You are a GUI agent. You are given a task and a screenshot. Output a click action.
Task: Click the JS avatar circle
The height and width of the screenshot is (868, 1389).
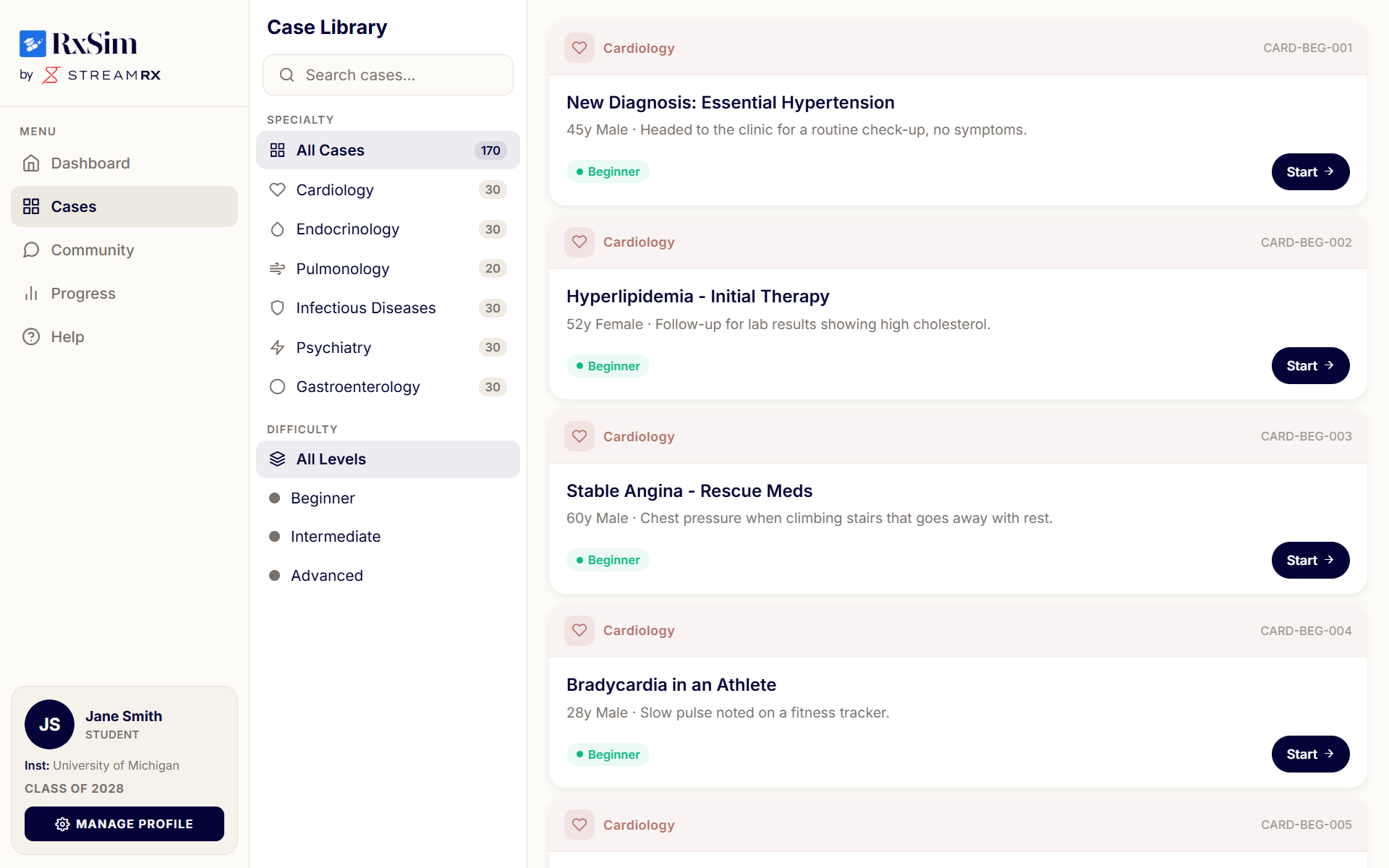(x=49, y=724)
